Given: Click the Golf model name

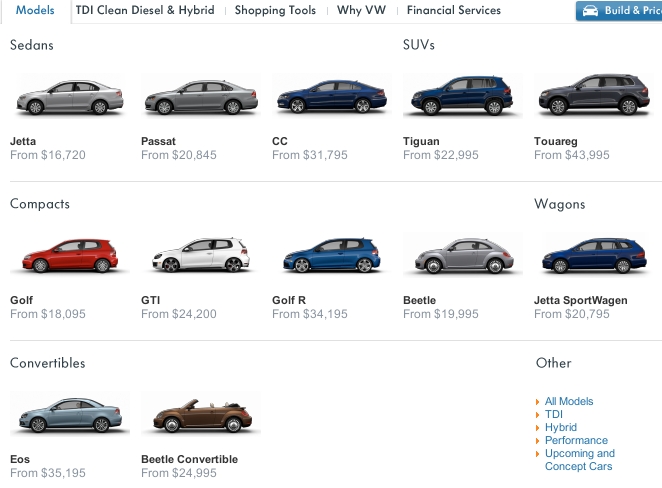Looking at the screenshot, I should pos(22,300).
